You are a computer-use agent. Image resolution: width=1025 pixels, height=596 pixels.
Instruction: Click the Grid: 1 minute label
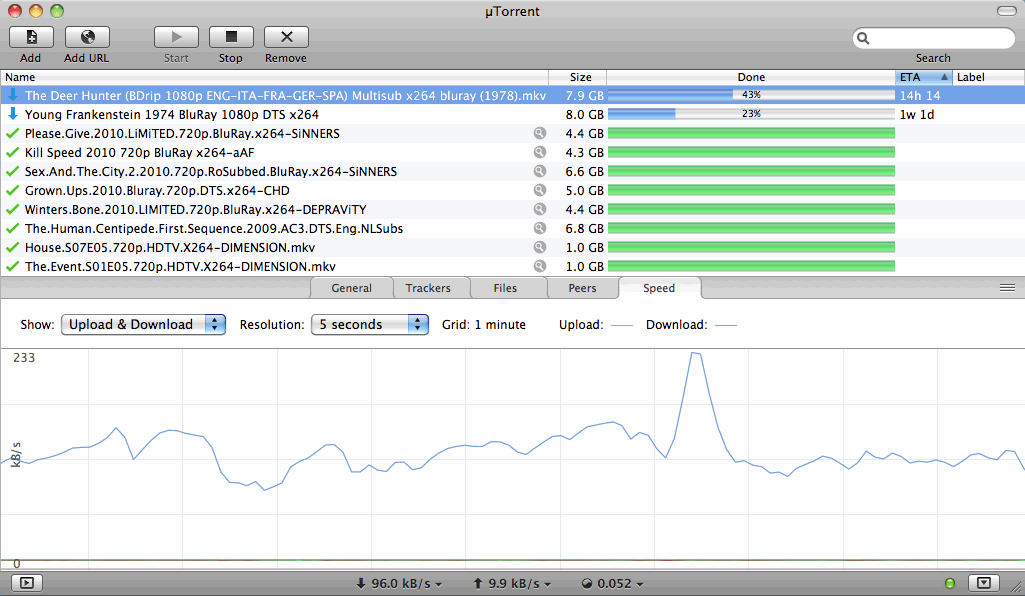(484, 325)
